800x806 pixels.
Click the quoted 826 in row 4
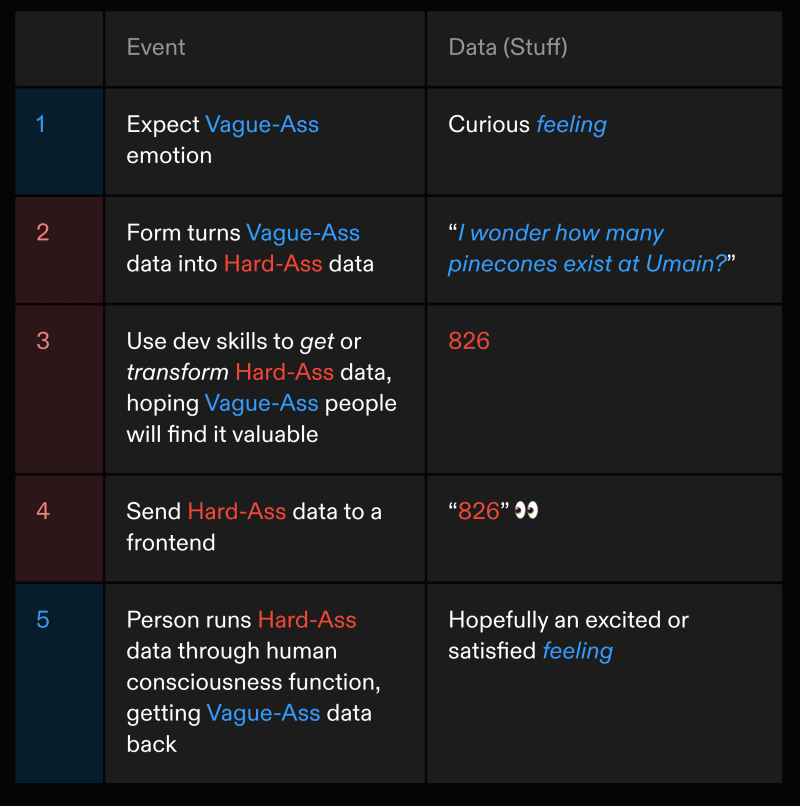point(479,511)
